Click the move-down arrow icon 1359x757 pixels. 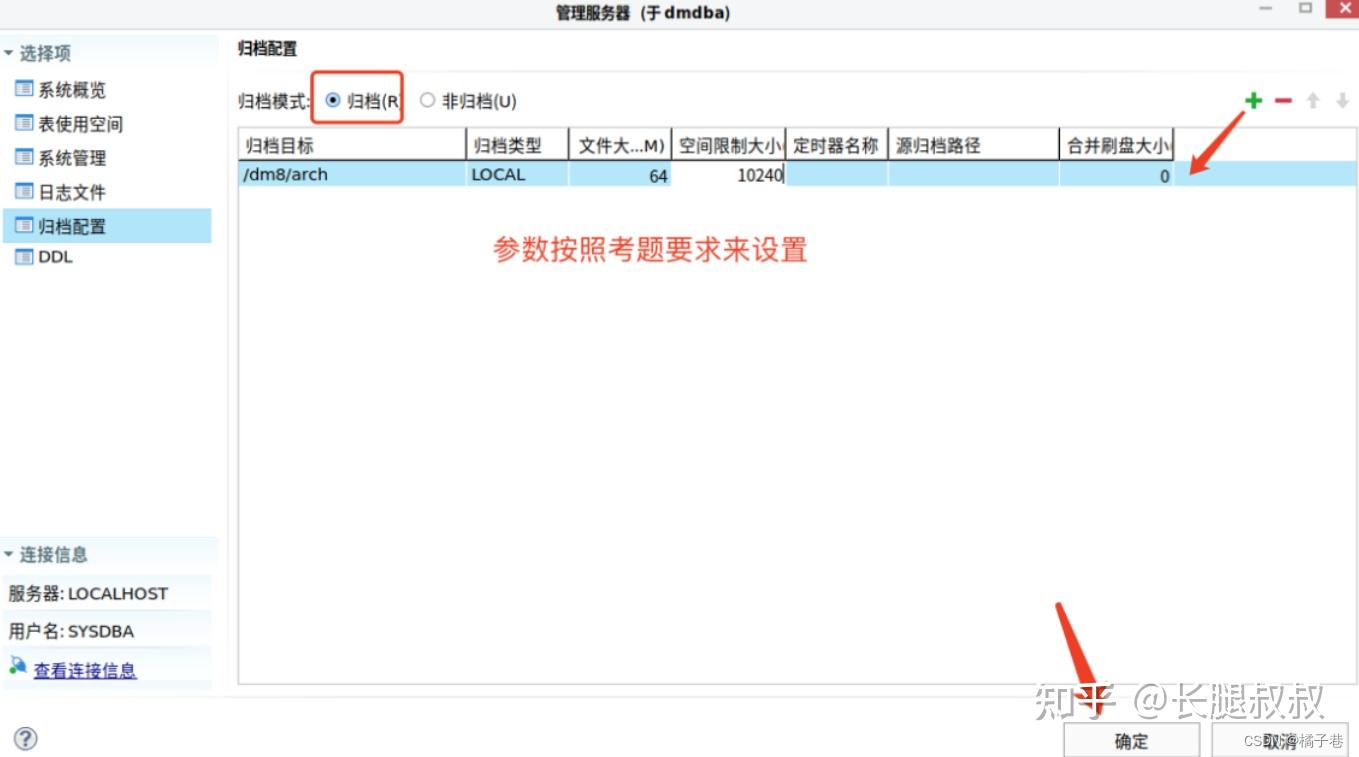[x=1340, y=100]
